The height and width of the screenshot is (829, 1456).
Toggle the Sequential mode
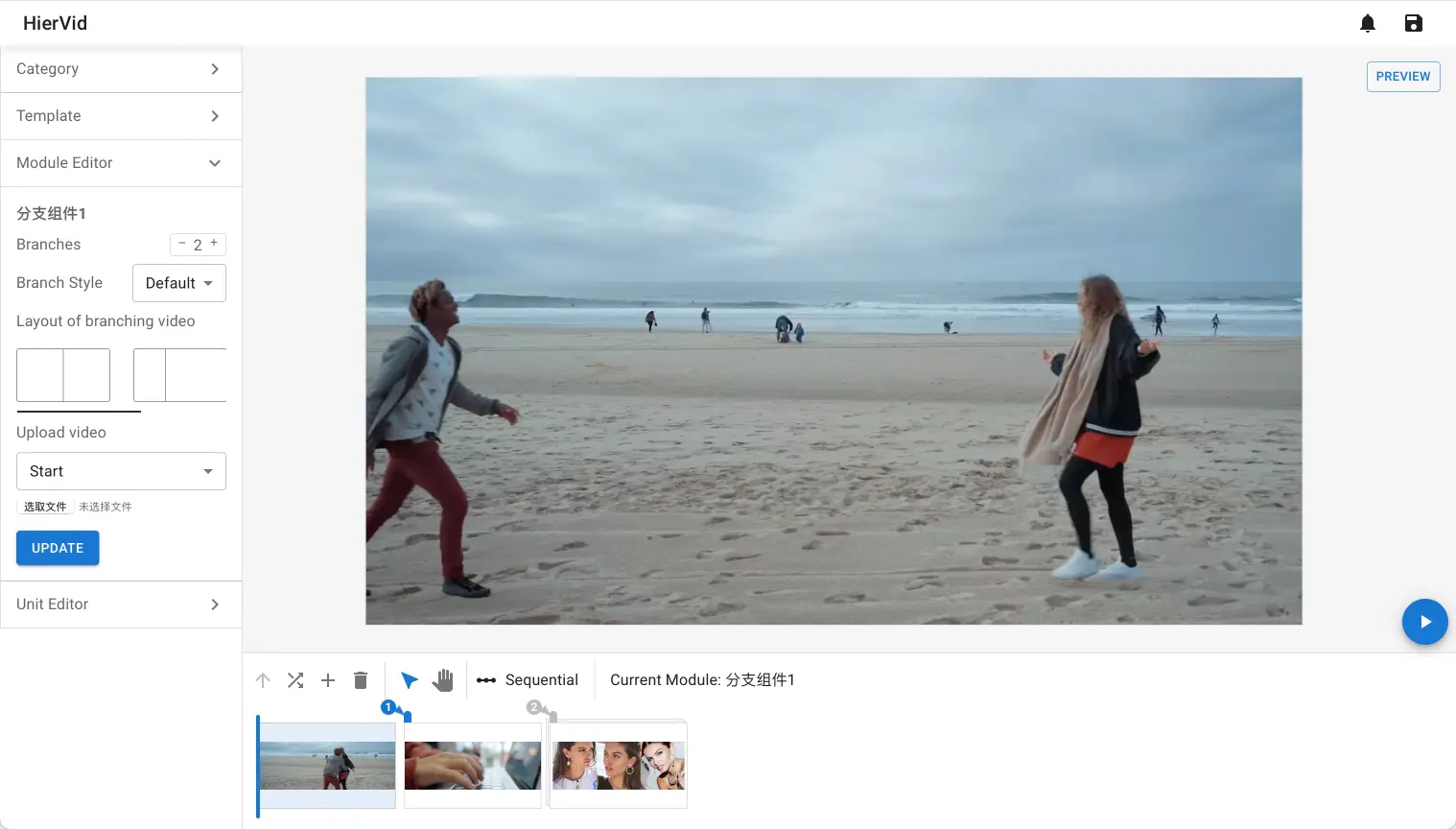528,680
